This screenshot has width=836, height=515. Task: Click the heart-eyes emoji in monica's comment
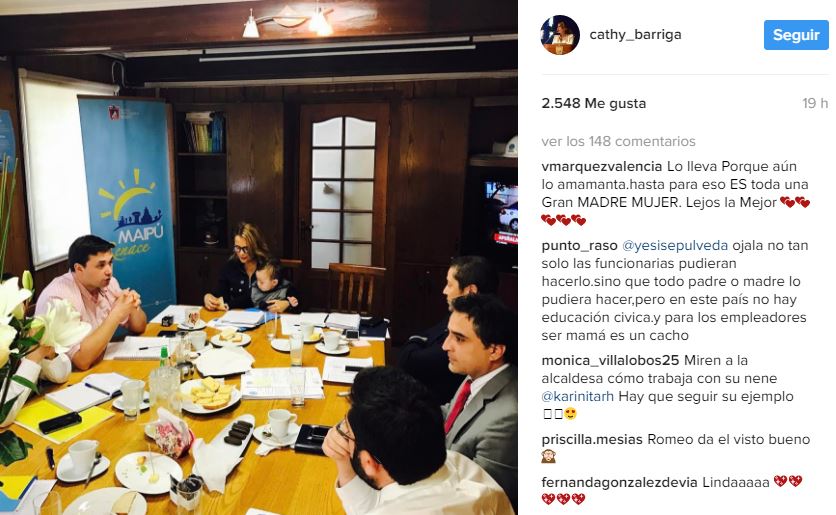click(570, 414)
